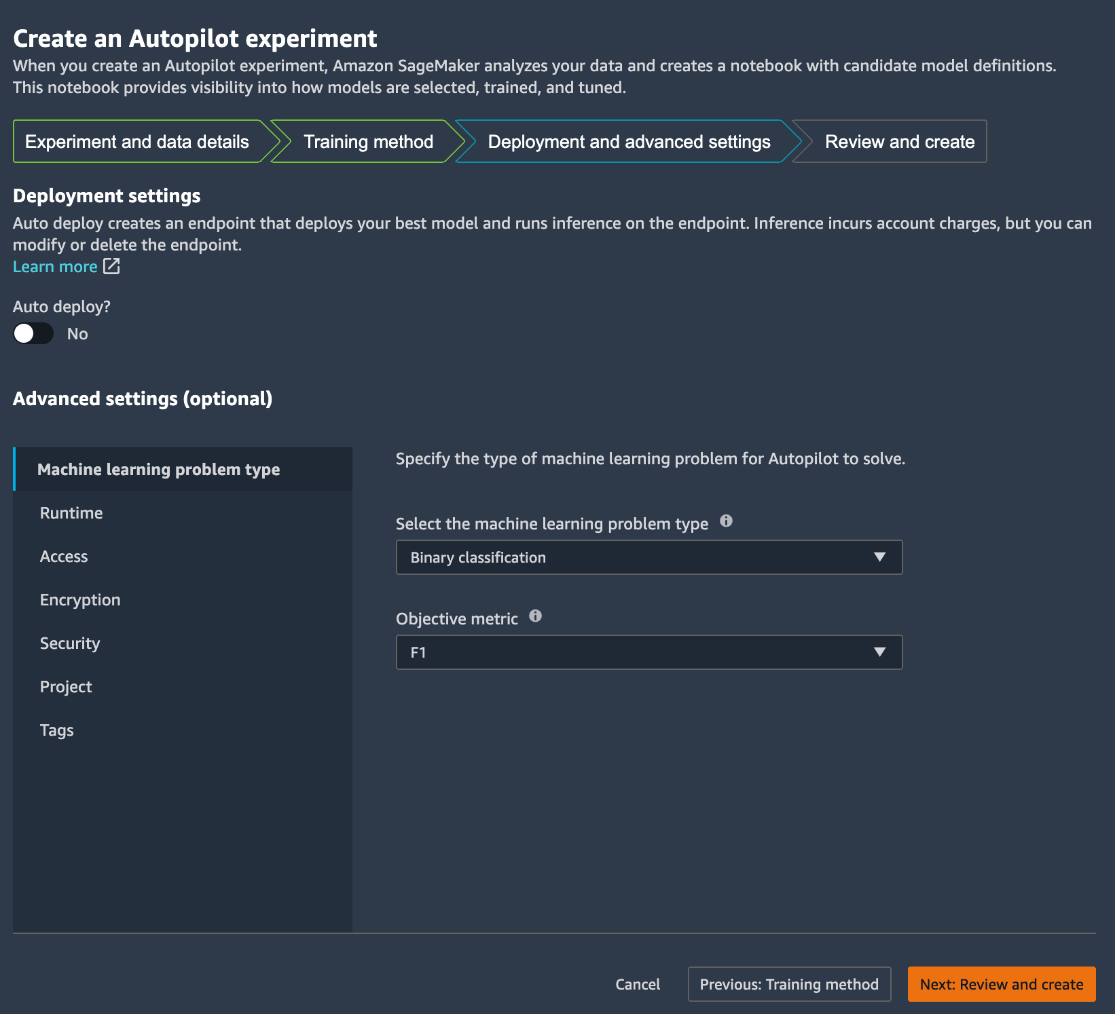
Task: Go to the Project settings section
Action: click(x=66, y=687)
